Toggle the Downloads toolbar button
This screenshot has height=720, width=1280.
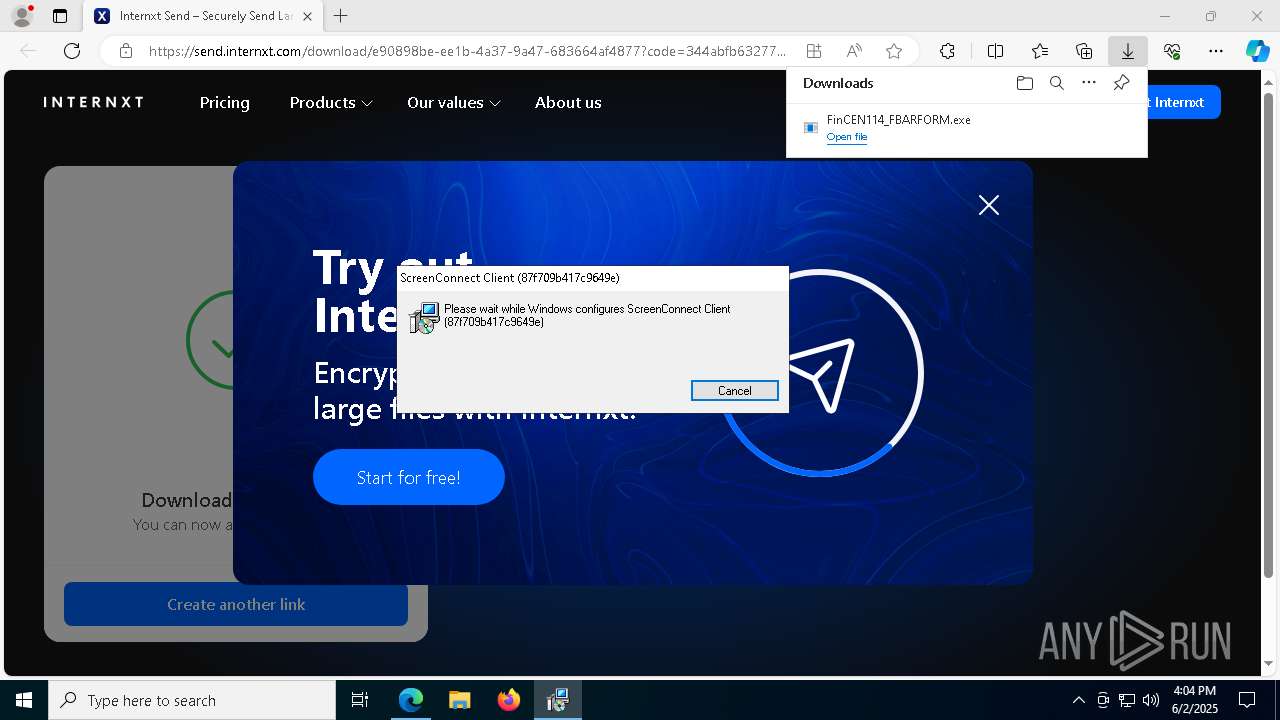pyautogui.click(x=1128, y=51)
